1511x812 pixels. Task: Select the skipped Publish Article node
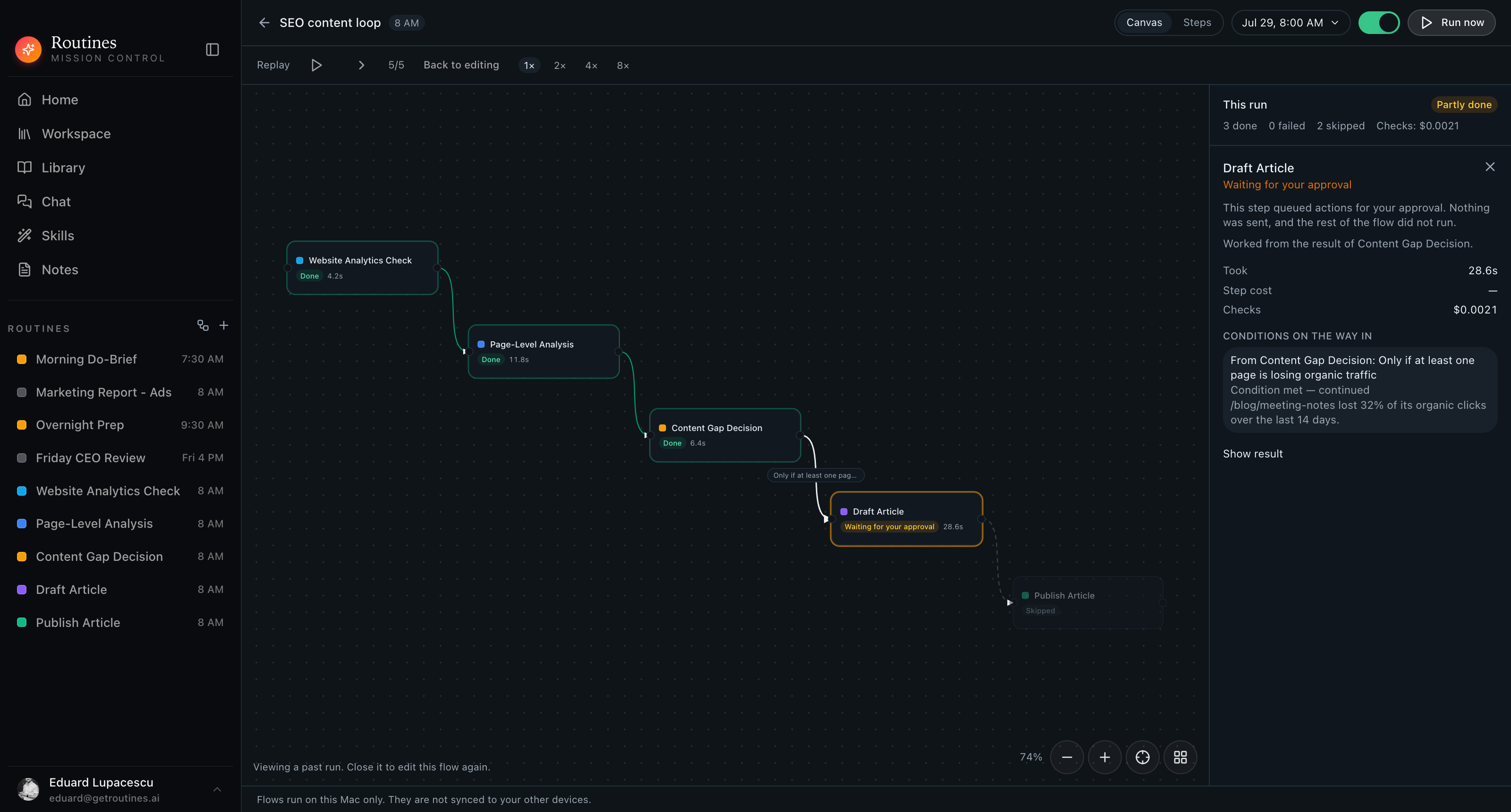click(x=1087, y=603)
